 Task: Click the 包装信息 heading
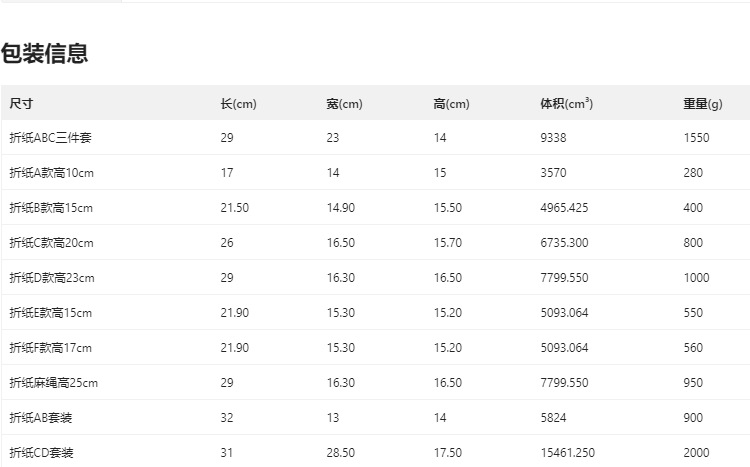(45, 54)
